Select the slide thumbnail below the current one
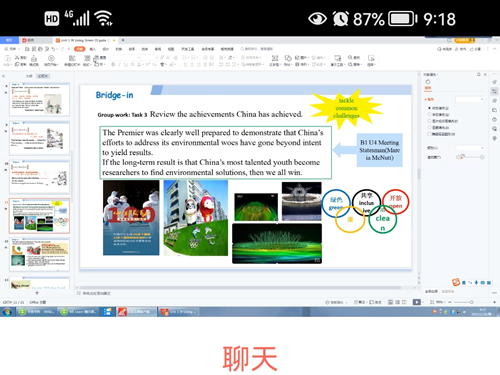 (x=39, y=255)
